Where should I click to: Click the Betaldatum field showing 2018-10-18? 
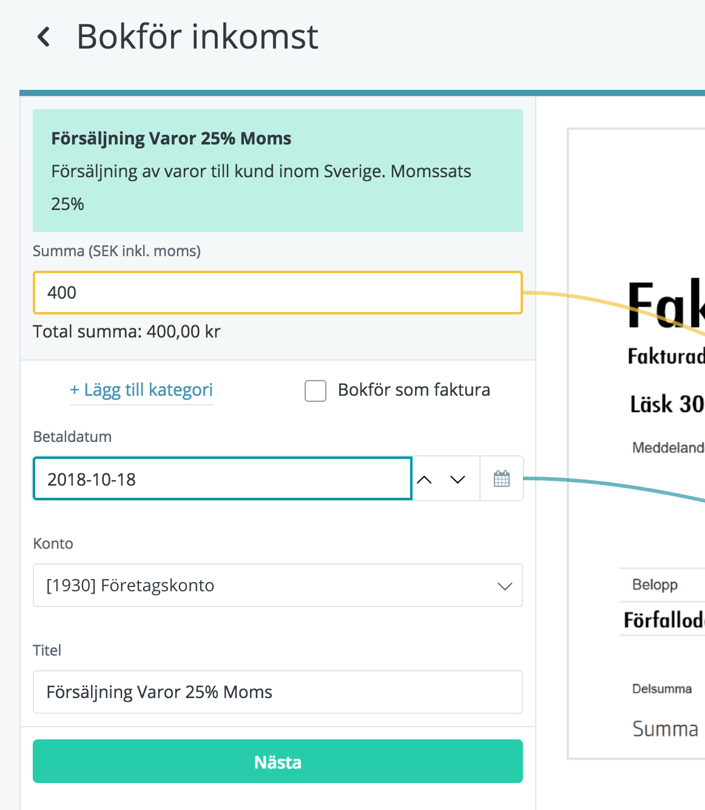[223, 478]
